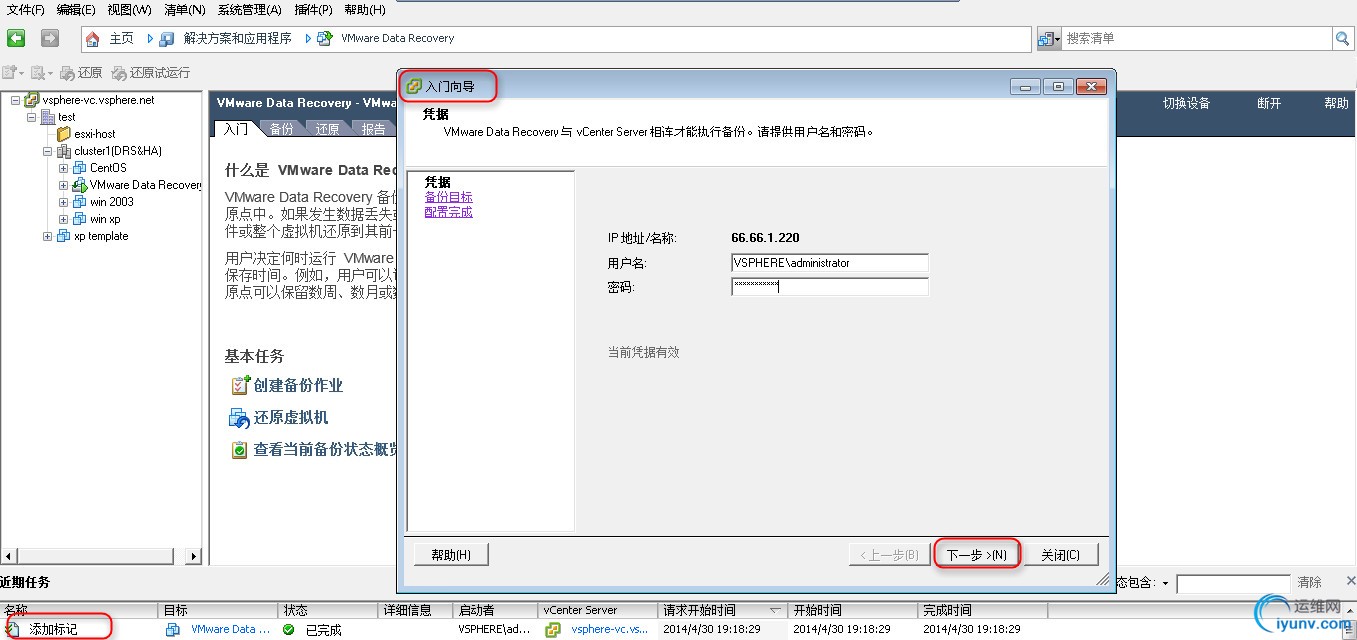Switch to the 备份 tab

[x=282, y=129]
